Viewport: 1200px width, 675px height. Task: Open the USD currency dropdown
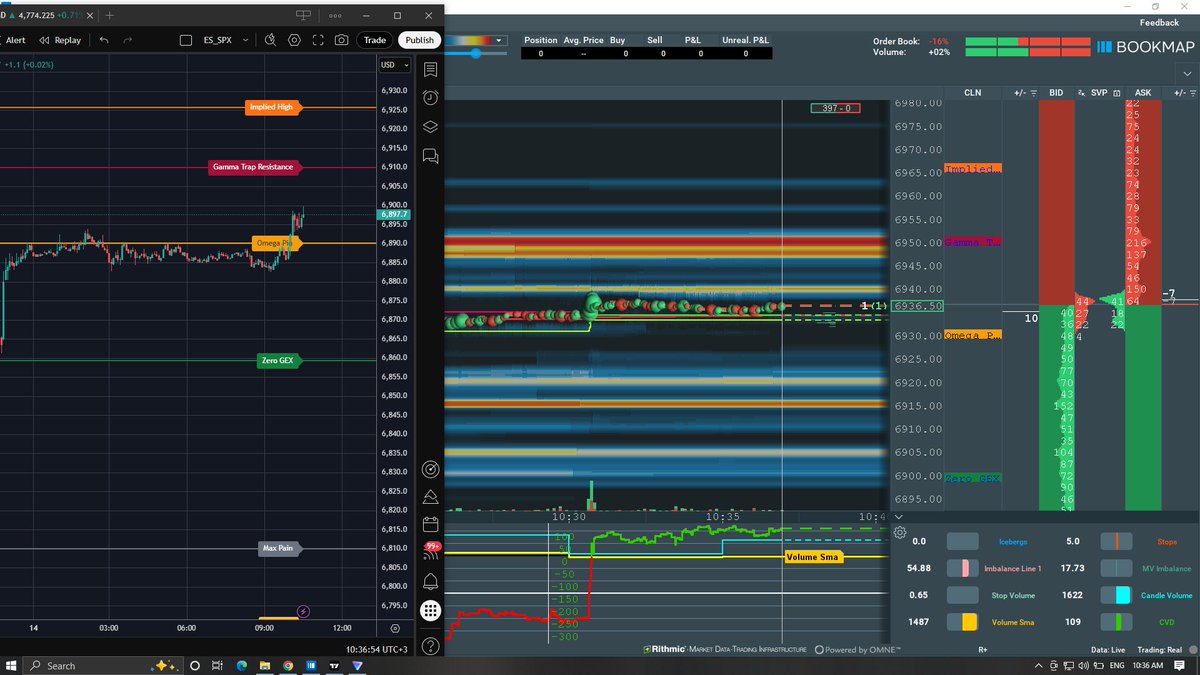(393, 65)
